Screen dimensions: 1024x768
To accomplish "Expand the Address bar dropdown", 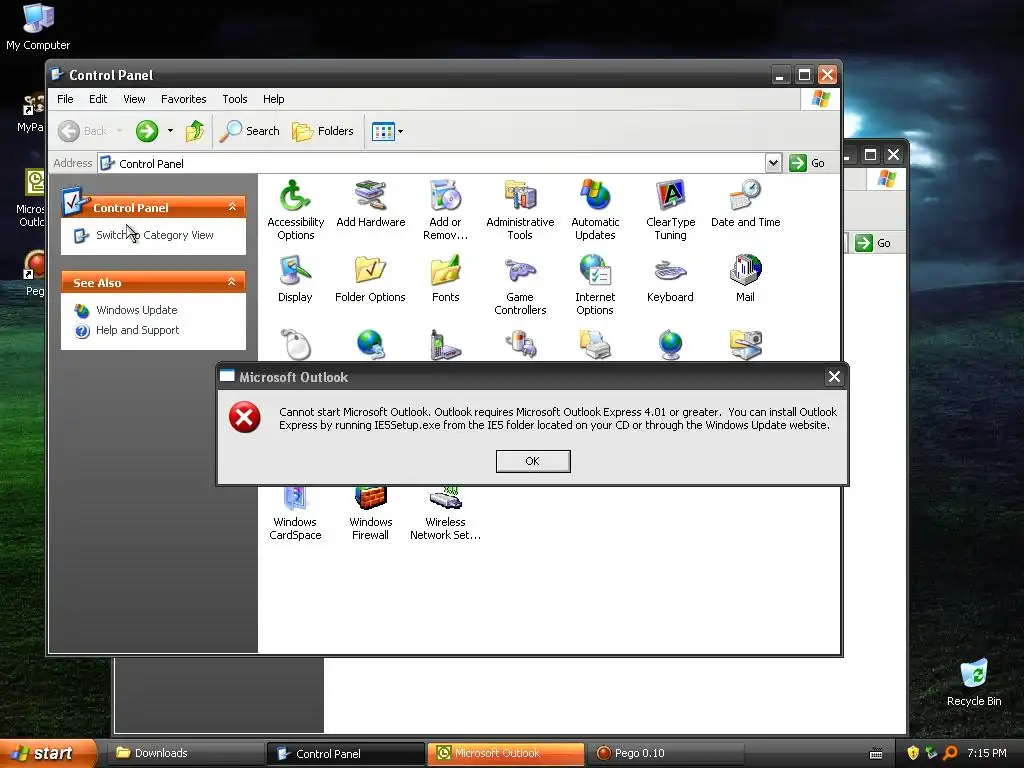I will (x=773, y=163).
